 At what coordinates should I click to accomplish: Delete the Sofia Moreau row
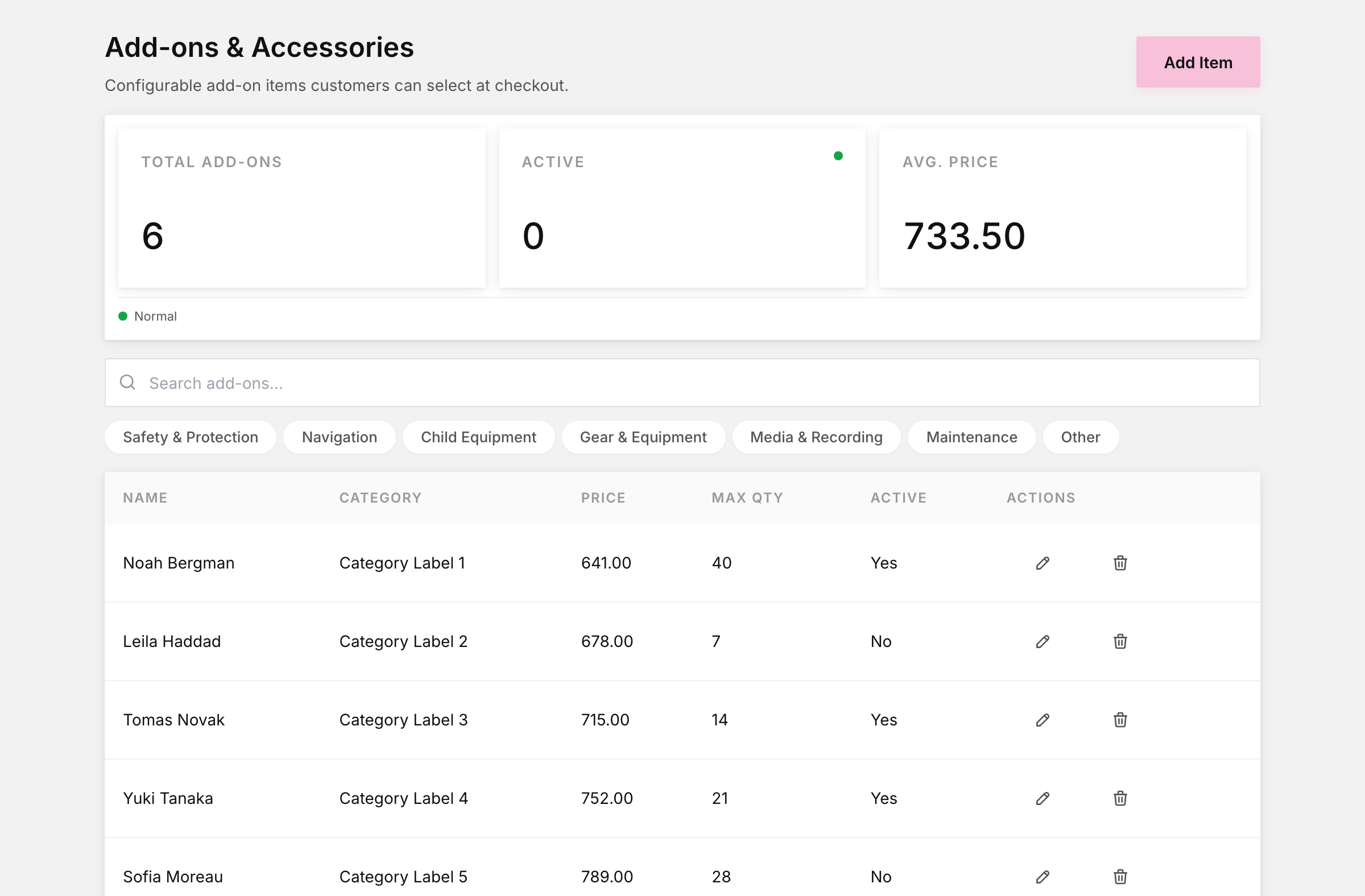pos(1120,877)
